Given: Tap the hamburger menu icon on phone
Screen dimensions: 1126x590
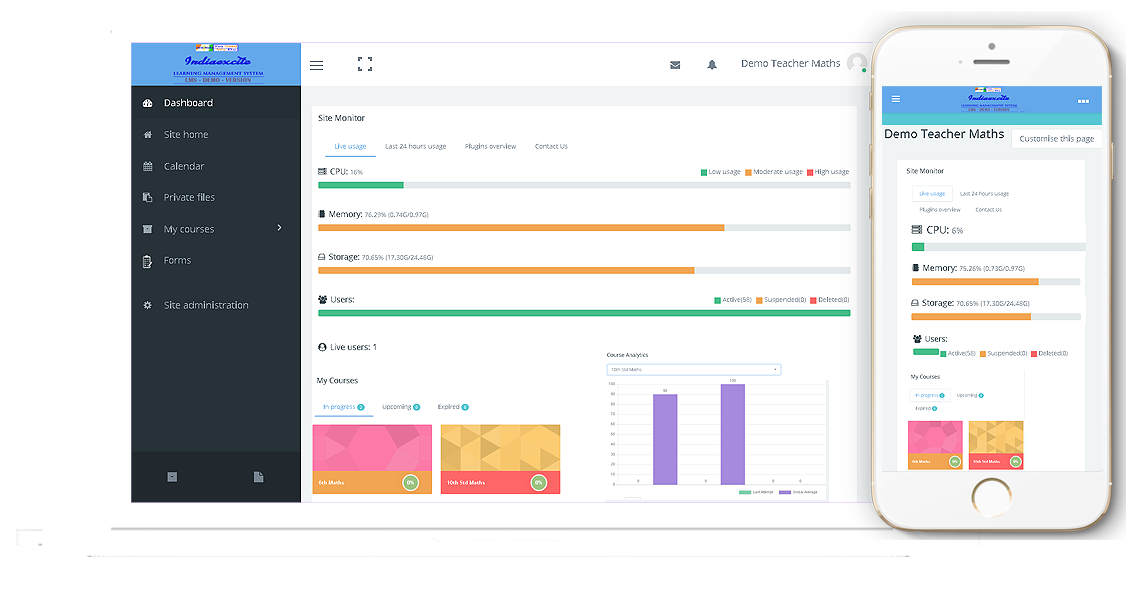Looking at the screenshot, I should click(895, 99).
